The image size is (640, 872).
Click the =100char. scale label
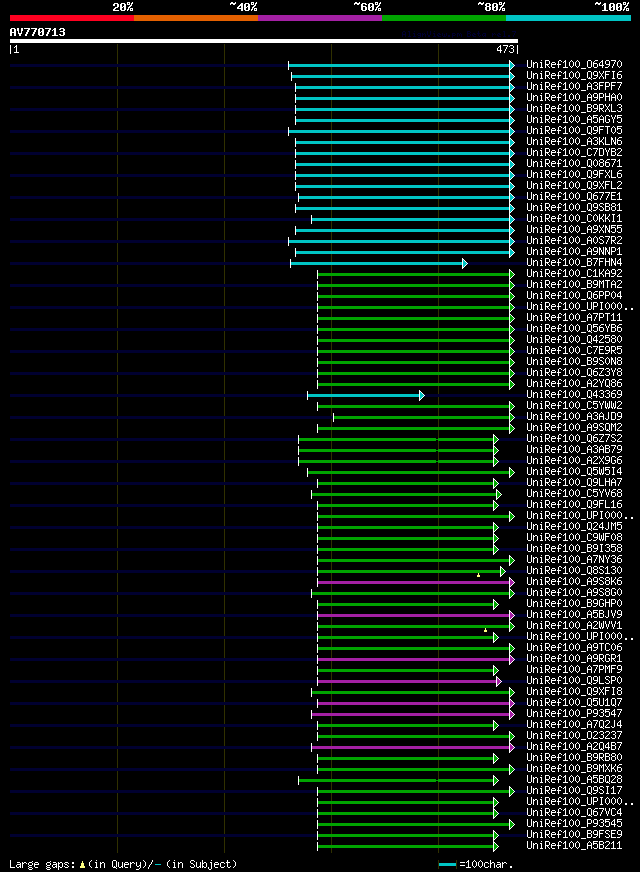[487, 864]
